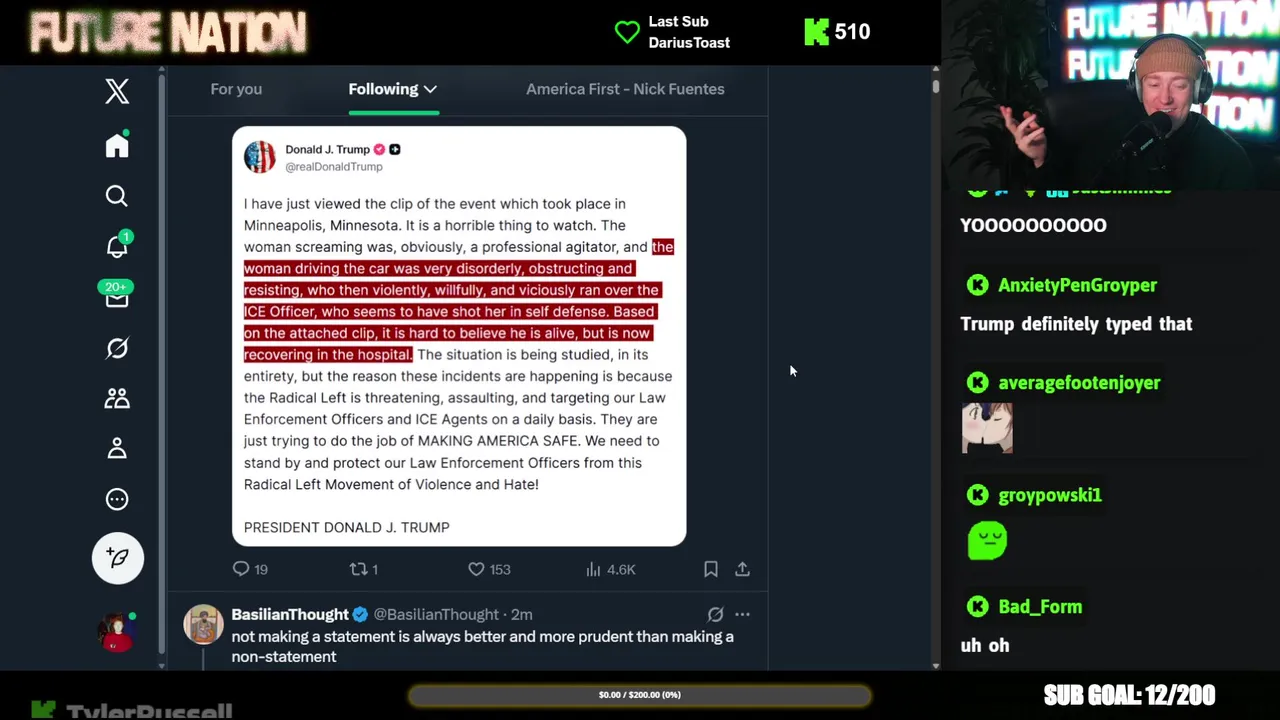This screenshot has height=720, width=1280.
Task: Open Grok slash icon in sidebar
Action: [x=117, y=348]
